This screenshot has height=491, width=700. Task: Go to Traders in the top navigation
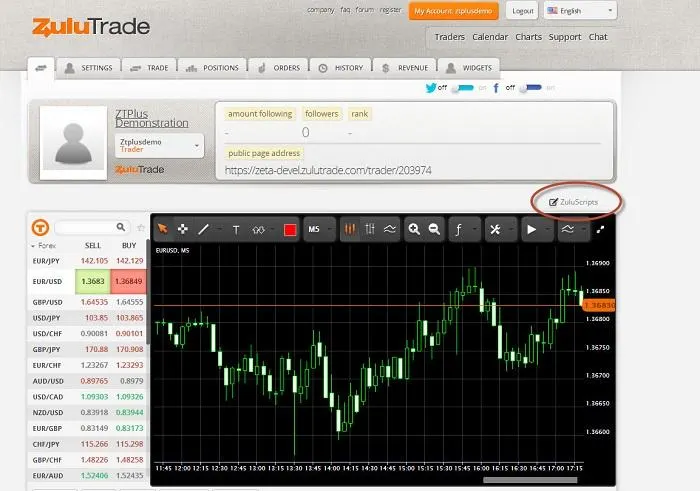pyautogui.click(x=450, y=37)
